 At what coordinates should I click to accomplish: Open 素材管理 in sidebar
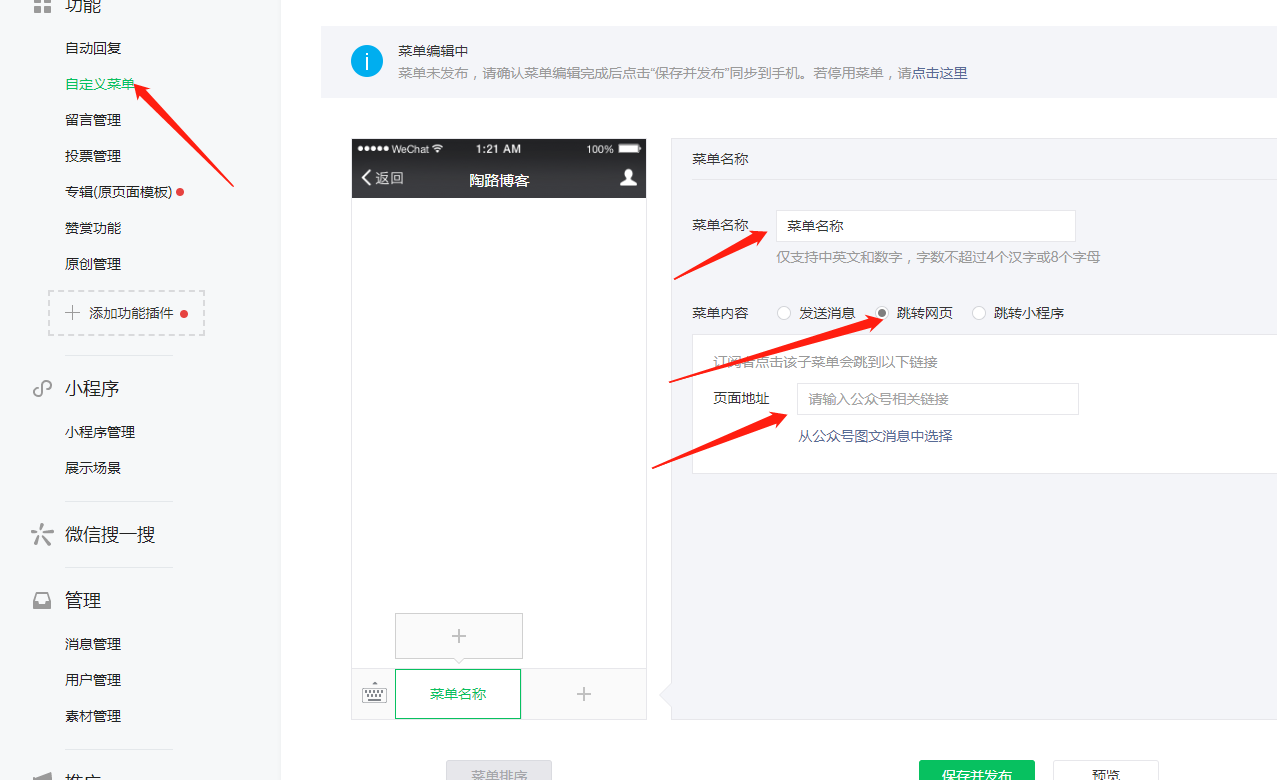coord(93,716)
